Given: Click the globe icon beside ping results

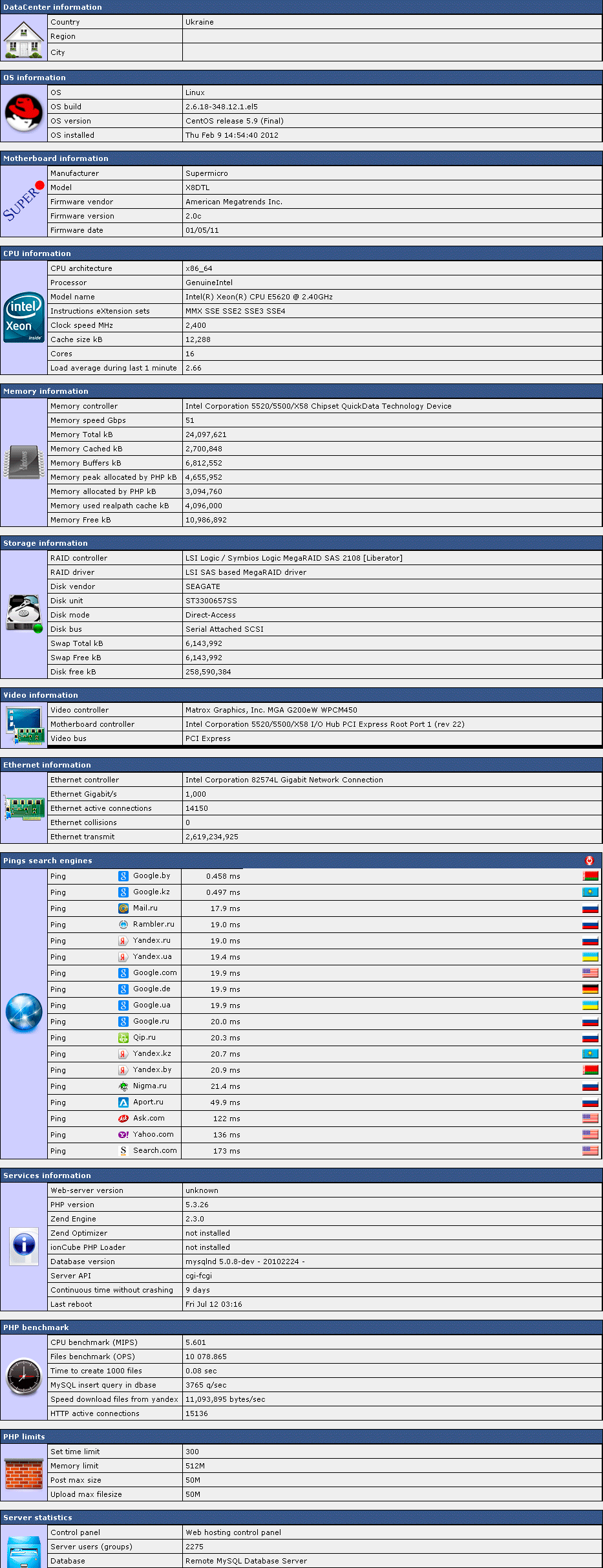Looking at the screenshot, I should 24,1013.
